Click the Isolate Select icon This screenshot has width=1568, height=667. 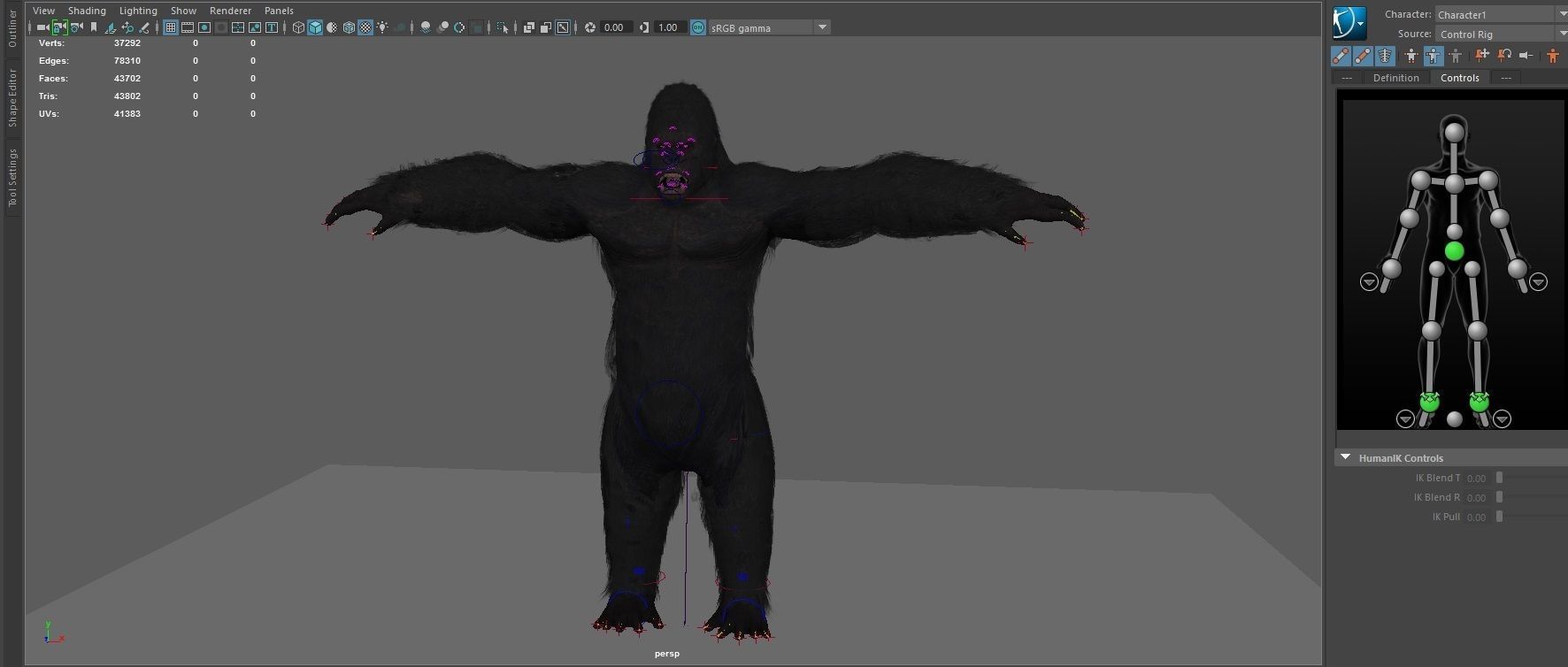tap(503, 27)
